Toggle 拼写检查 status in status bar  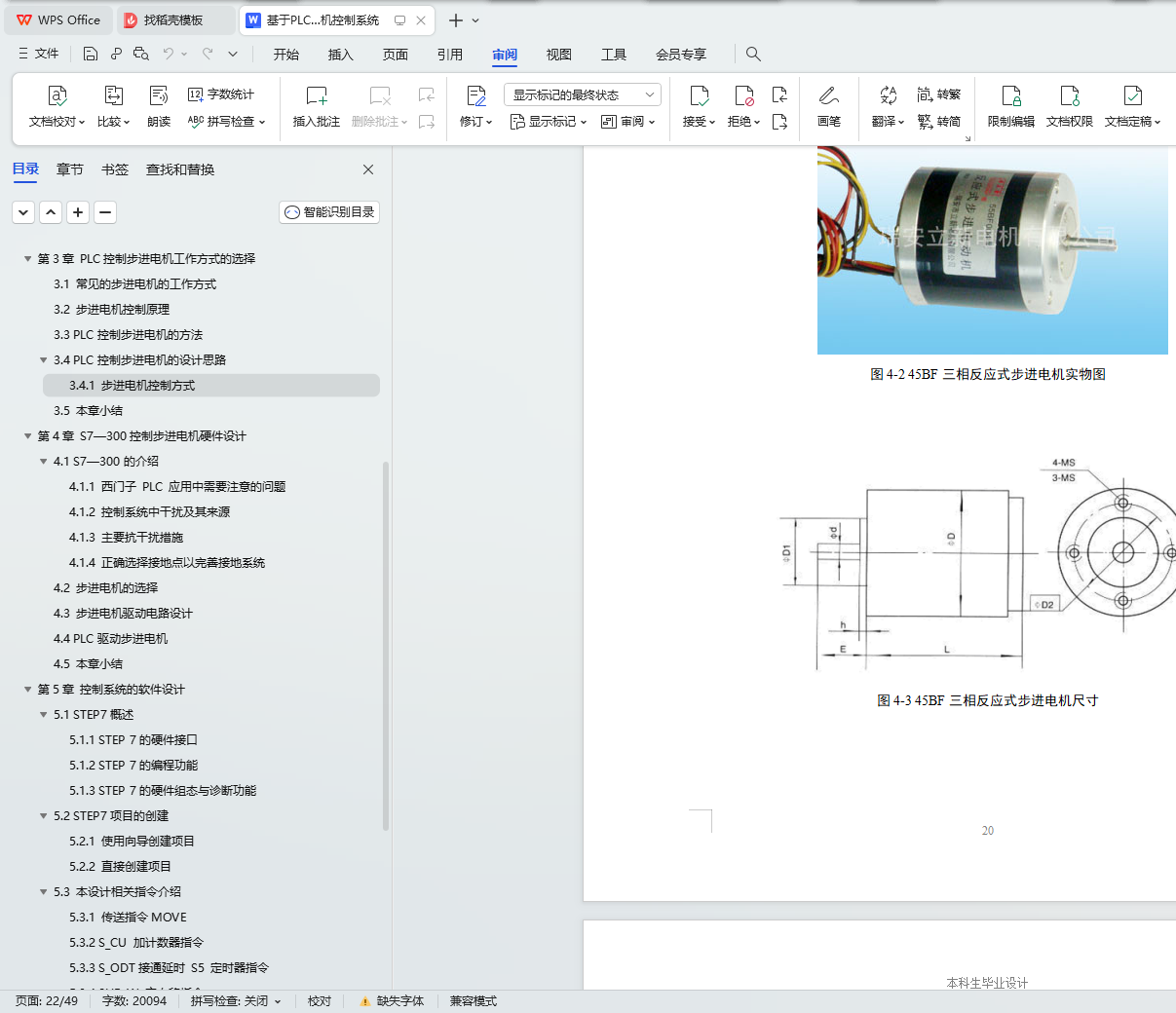(x=236, y=1001)
